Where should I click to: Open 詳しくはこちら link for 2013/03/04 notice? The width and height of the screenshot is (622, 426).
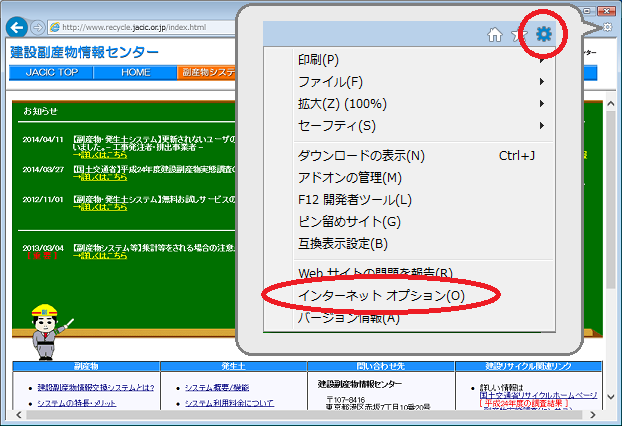(104, 256)
